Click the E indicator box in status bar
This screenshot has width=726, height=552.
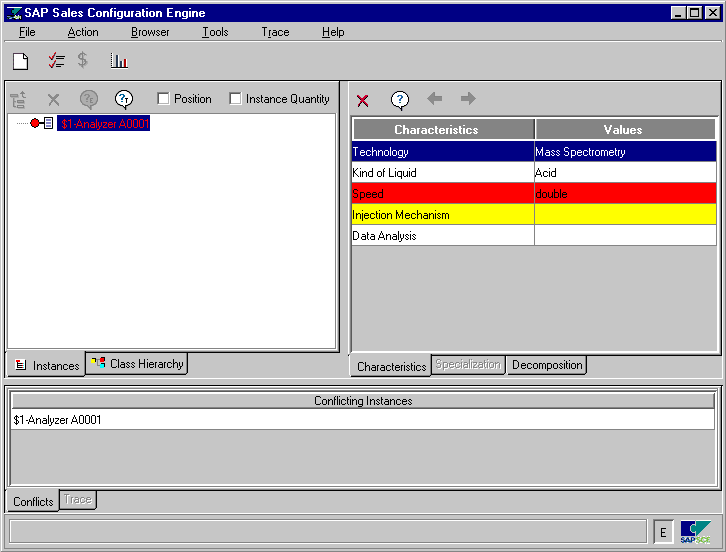point(663,531)
